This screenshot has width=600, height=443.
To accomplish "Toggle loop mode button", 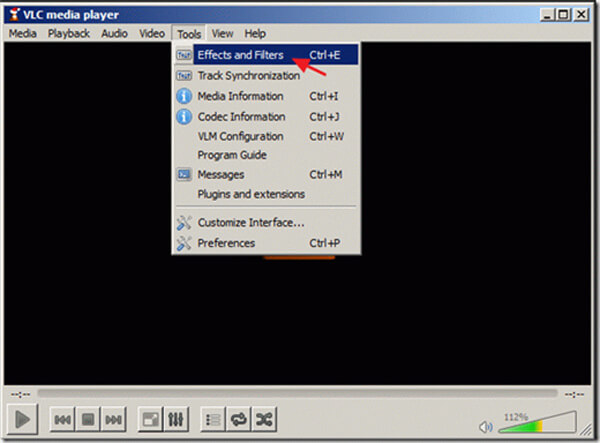I will 238,420.
